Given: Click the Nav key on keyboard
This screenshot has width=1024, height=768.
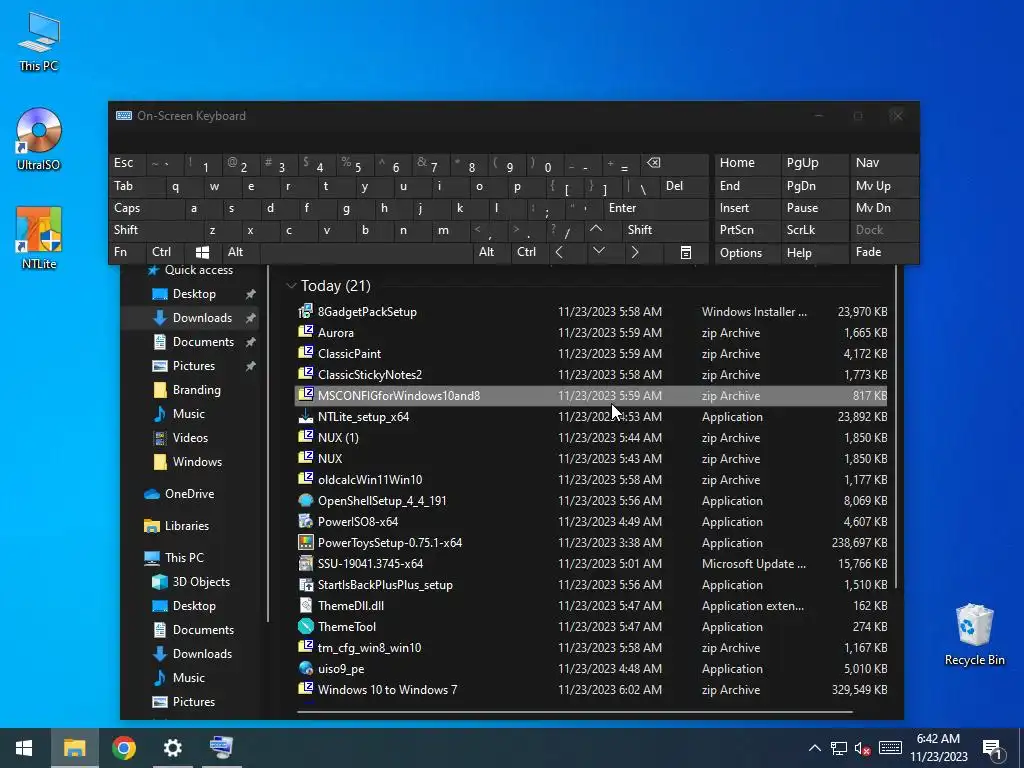Looking at the screenshot, I should (x=884, y=163).
